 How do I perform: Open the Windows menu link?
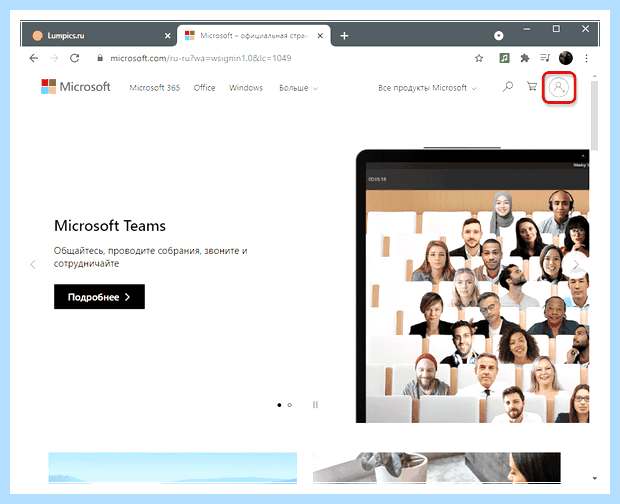(246, 88)
